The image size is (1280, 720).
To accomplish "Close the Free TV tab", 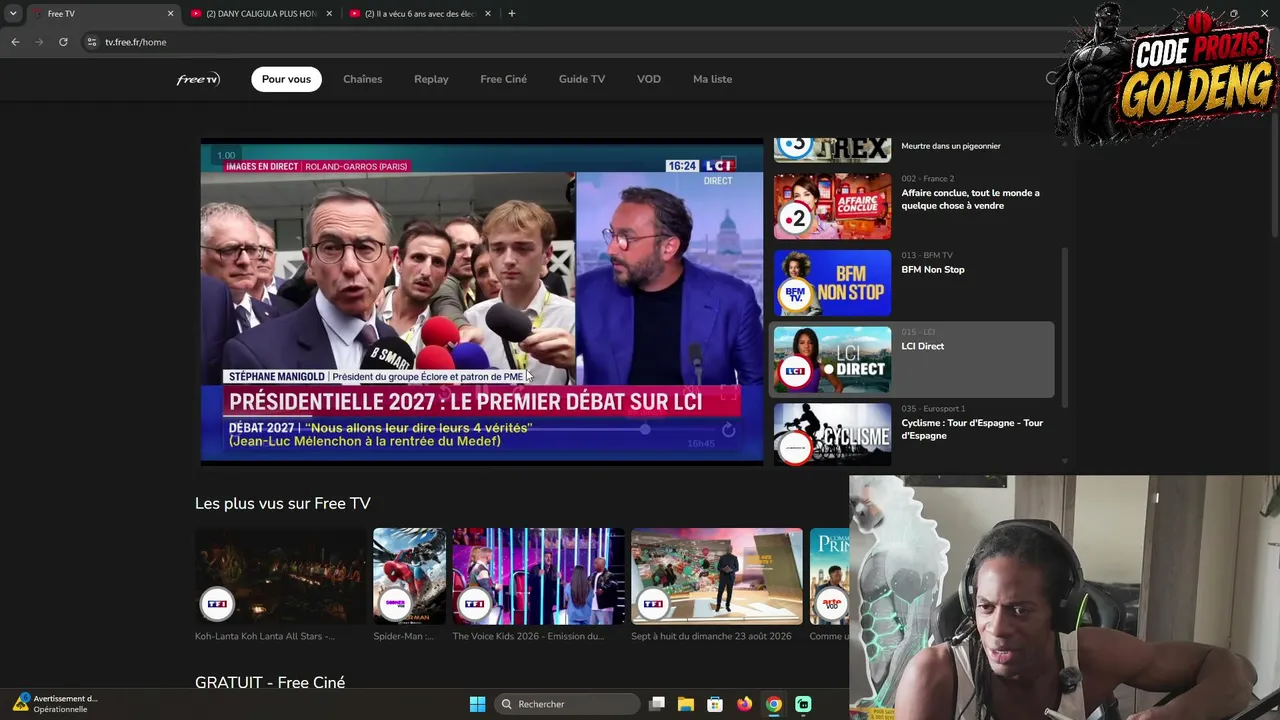I will [170, 14].
